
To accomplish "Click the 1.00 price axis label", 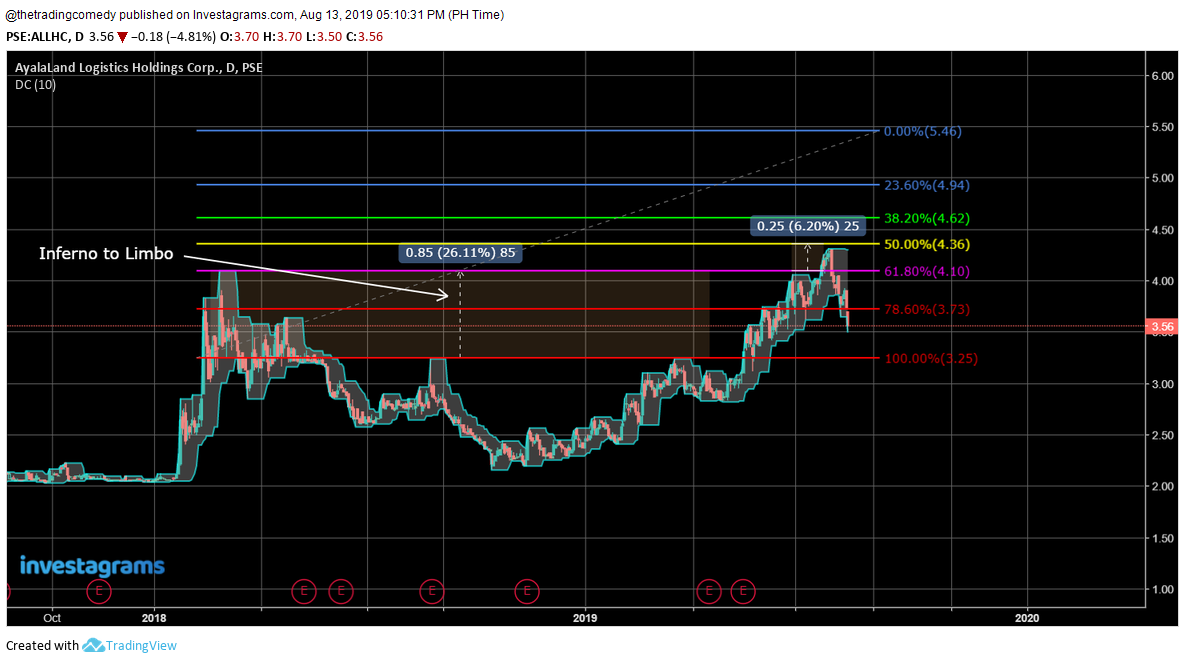I will pyautogui.click(x=1163, y=590).
